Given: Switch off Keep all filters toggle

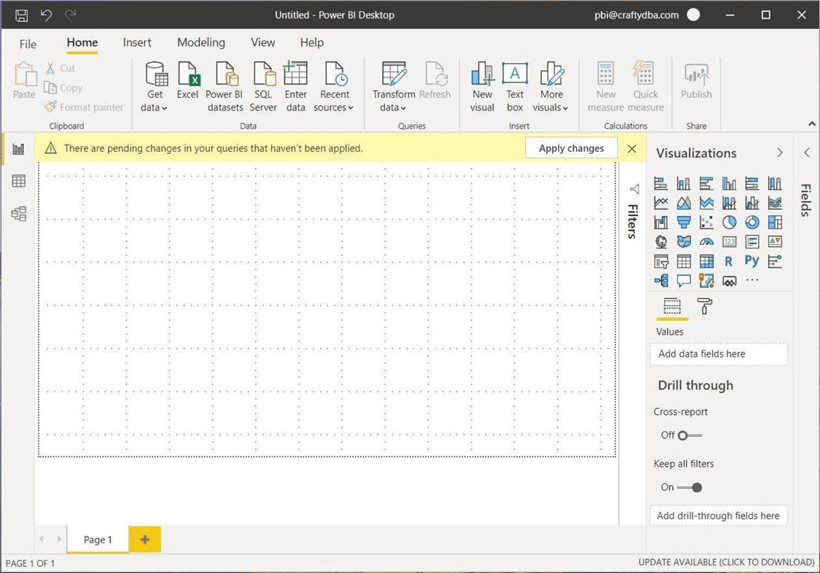Looking at the screenshot, I should coord(690,487).
